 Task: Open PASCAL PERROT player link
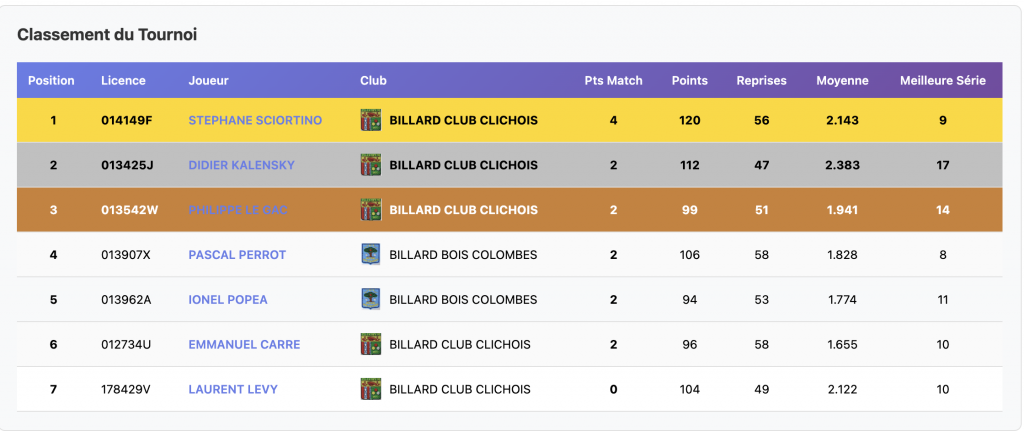[x=237, y=255]
